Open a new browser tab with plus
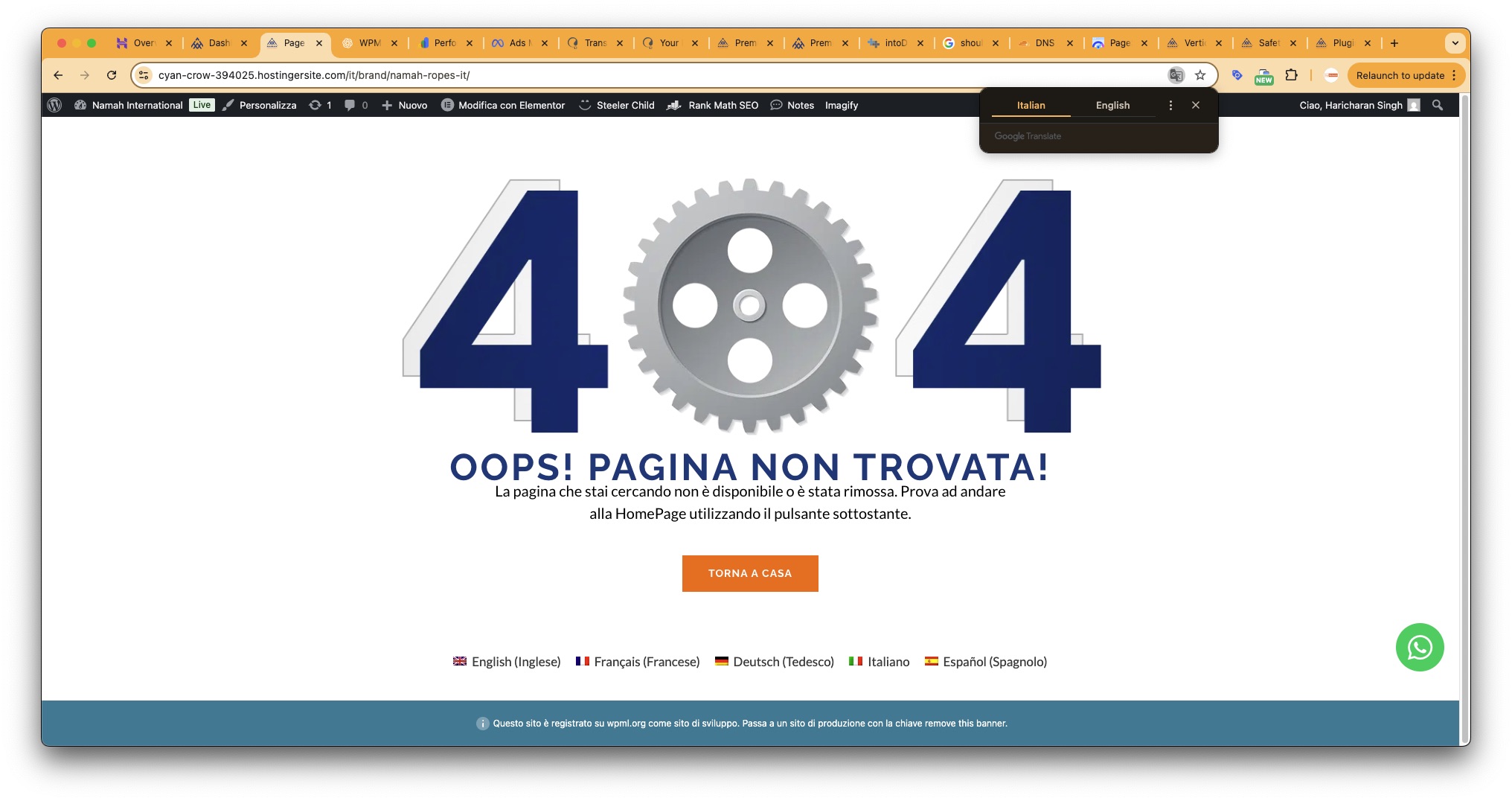Image resolution: width=1512 pixels, height=801 pixels. click(1394, 43)
